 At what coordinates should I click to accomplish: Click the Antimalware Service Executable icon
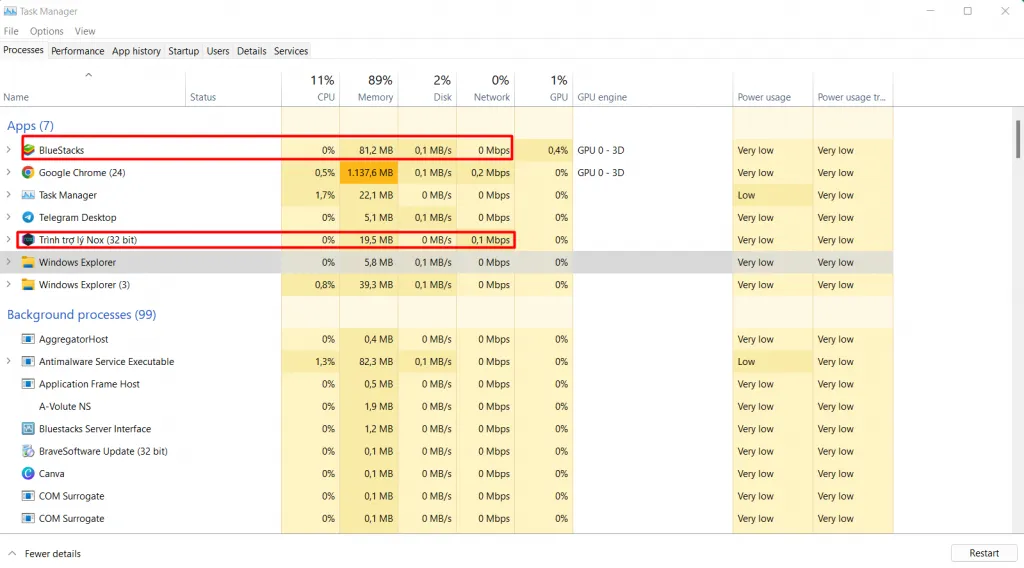[x=28, y=361]
